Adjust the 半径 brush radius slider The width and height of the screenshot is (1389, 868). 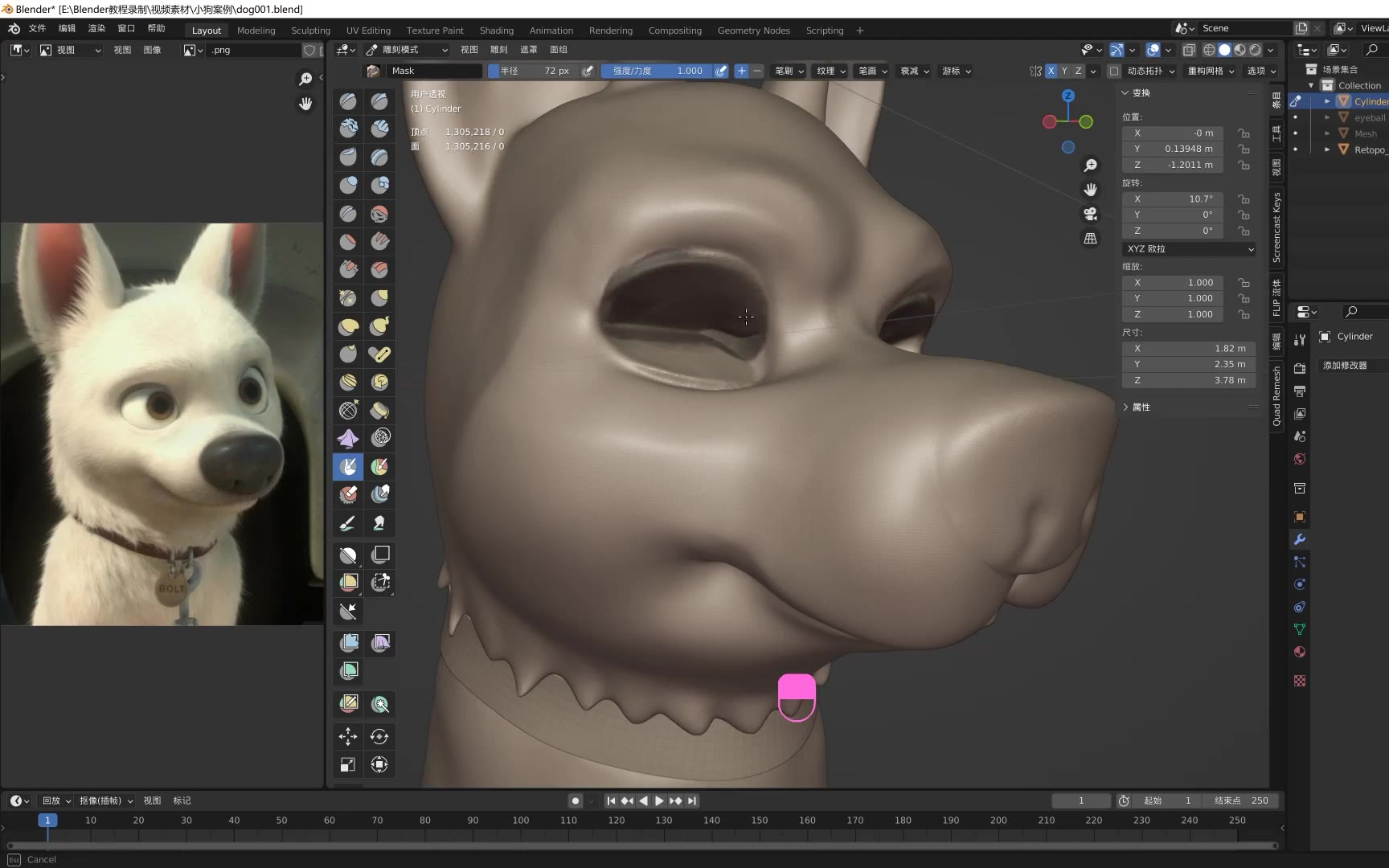534,71
